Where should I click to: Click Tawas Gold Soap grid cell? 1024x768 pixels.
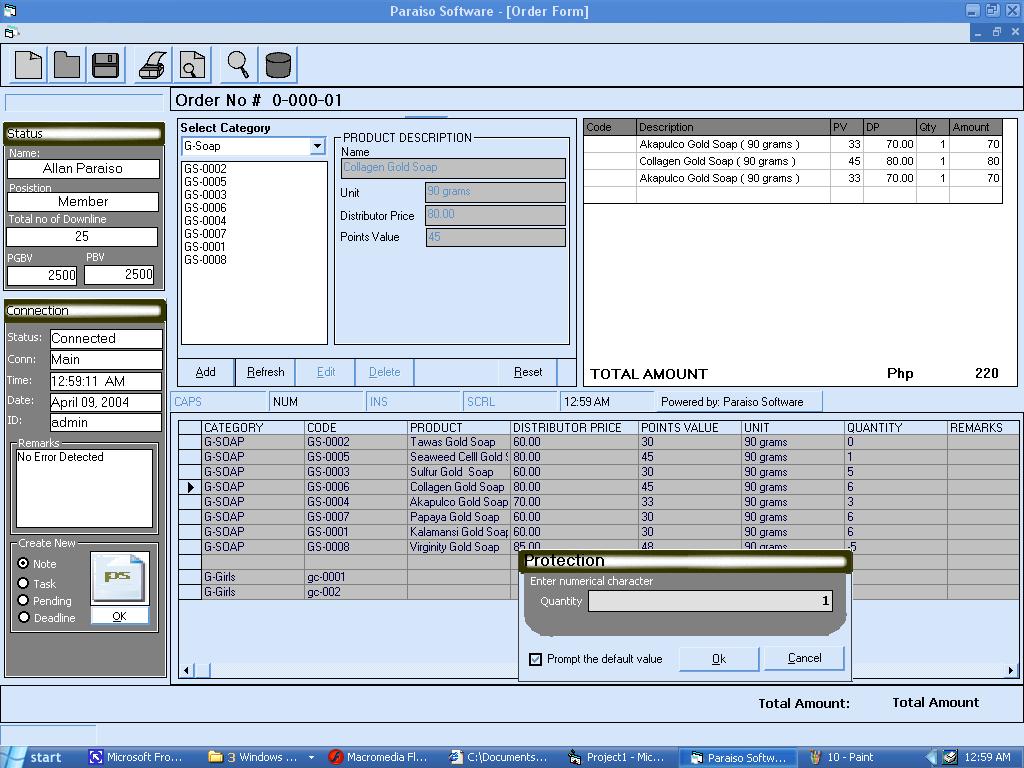pyautogui.click(x=458, y=442)
